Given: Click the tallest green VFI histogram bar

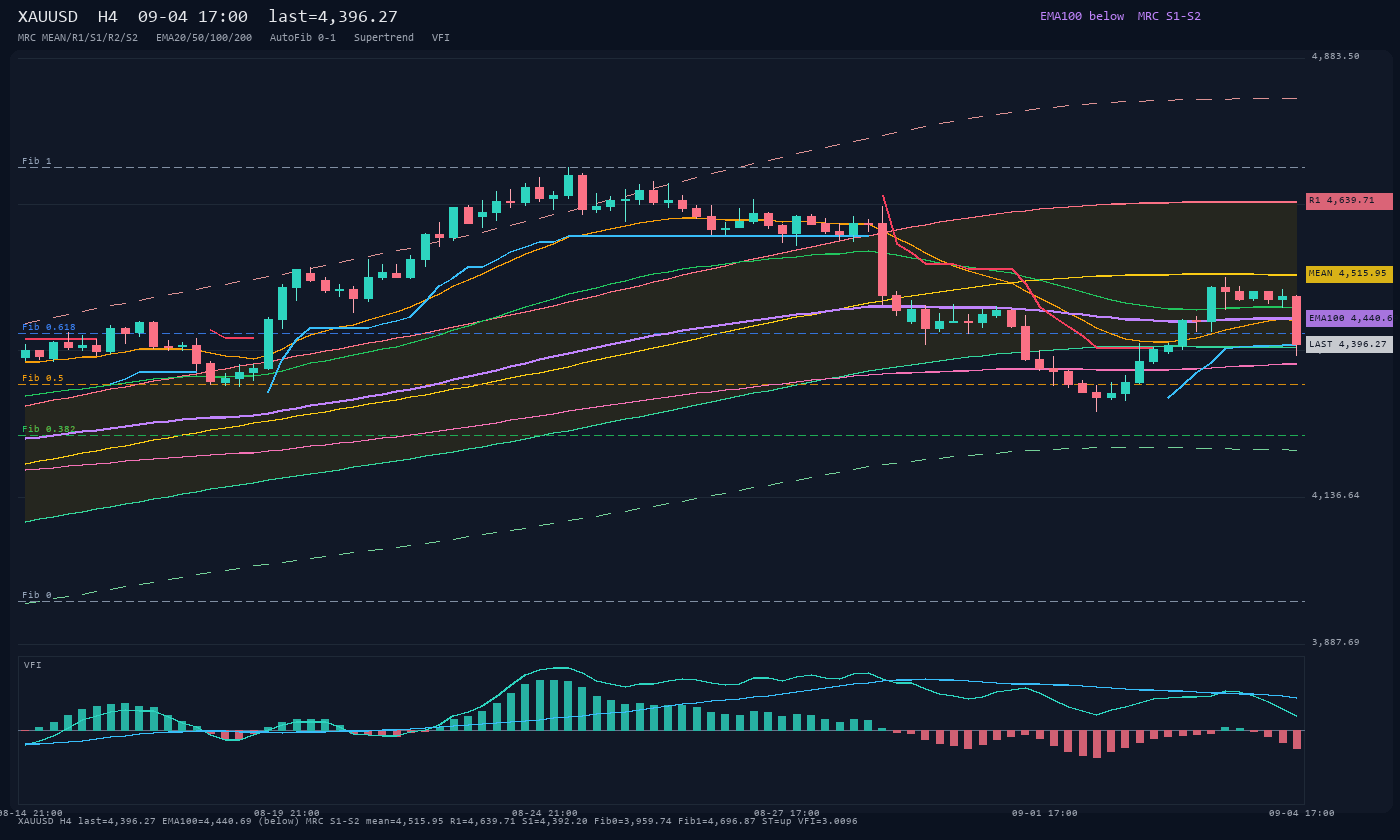Looking at the screenshot, I should tap(554, 705).
